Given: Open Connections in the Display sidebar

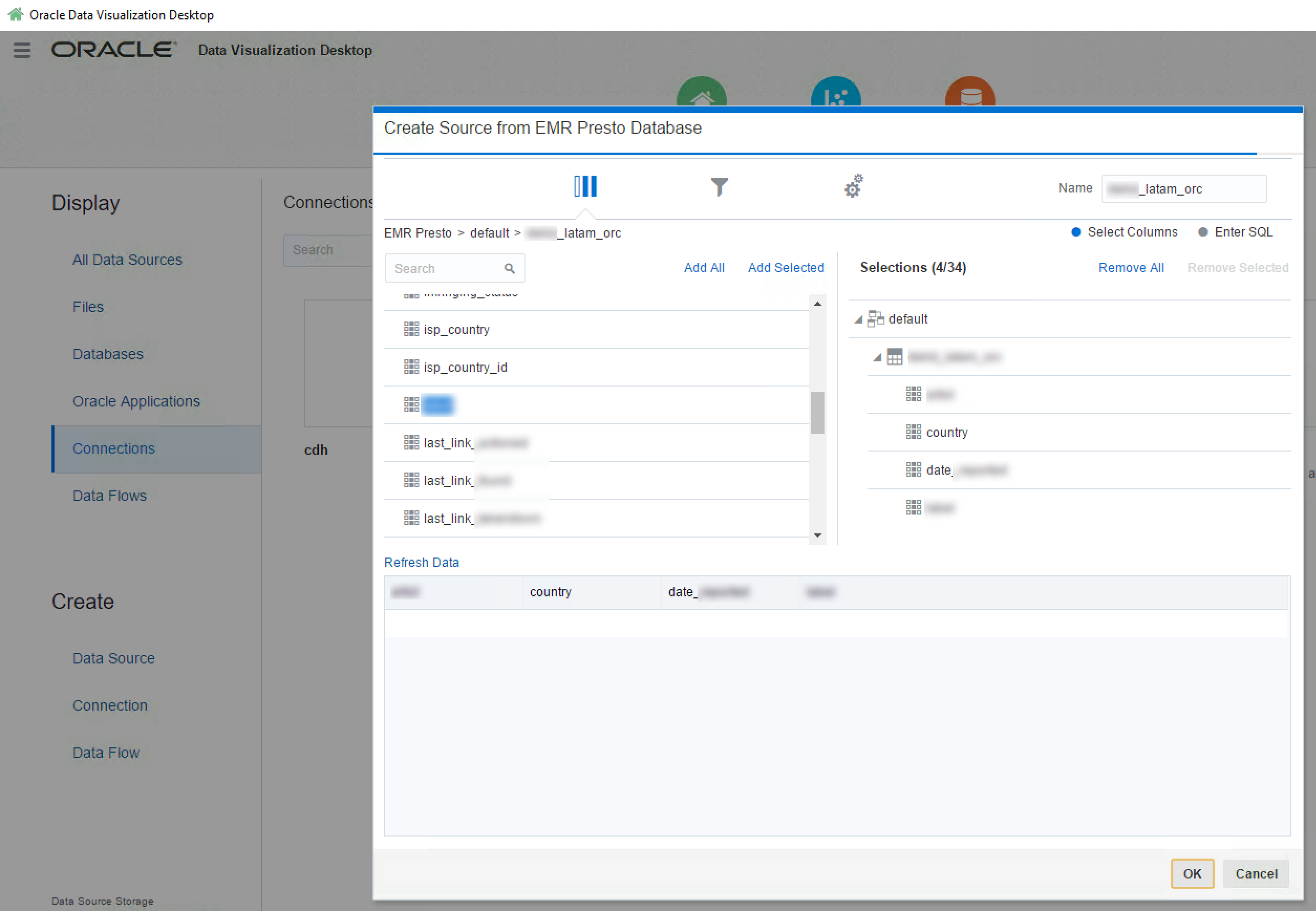Looking at the screenshot, I should (x=114, y=448).
